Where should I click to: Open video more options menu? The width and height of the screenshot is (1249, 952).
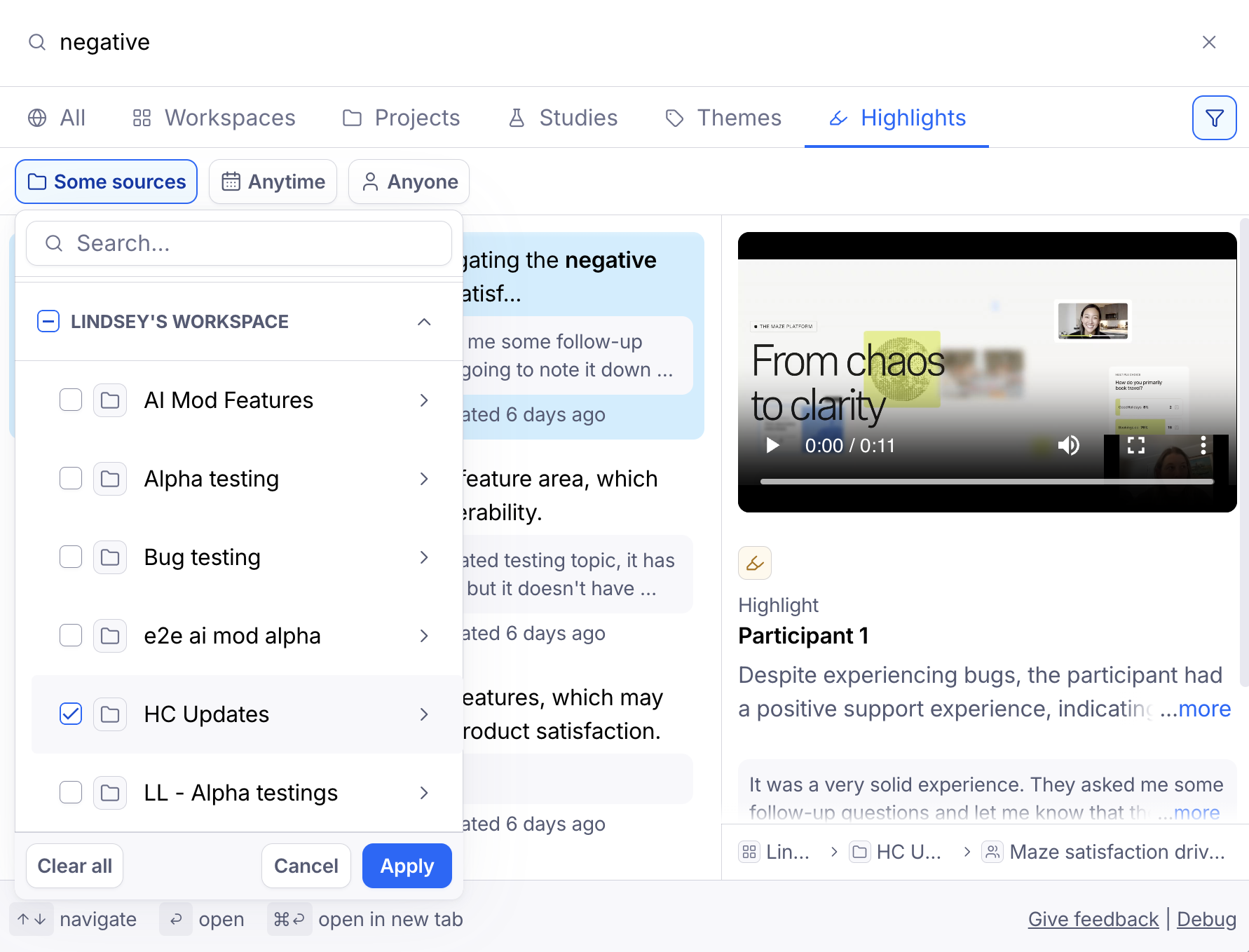[x=1203, y=446]
